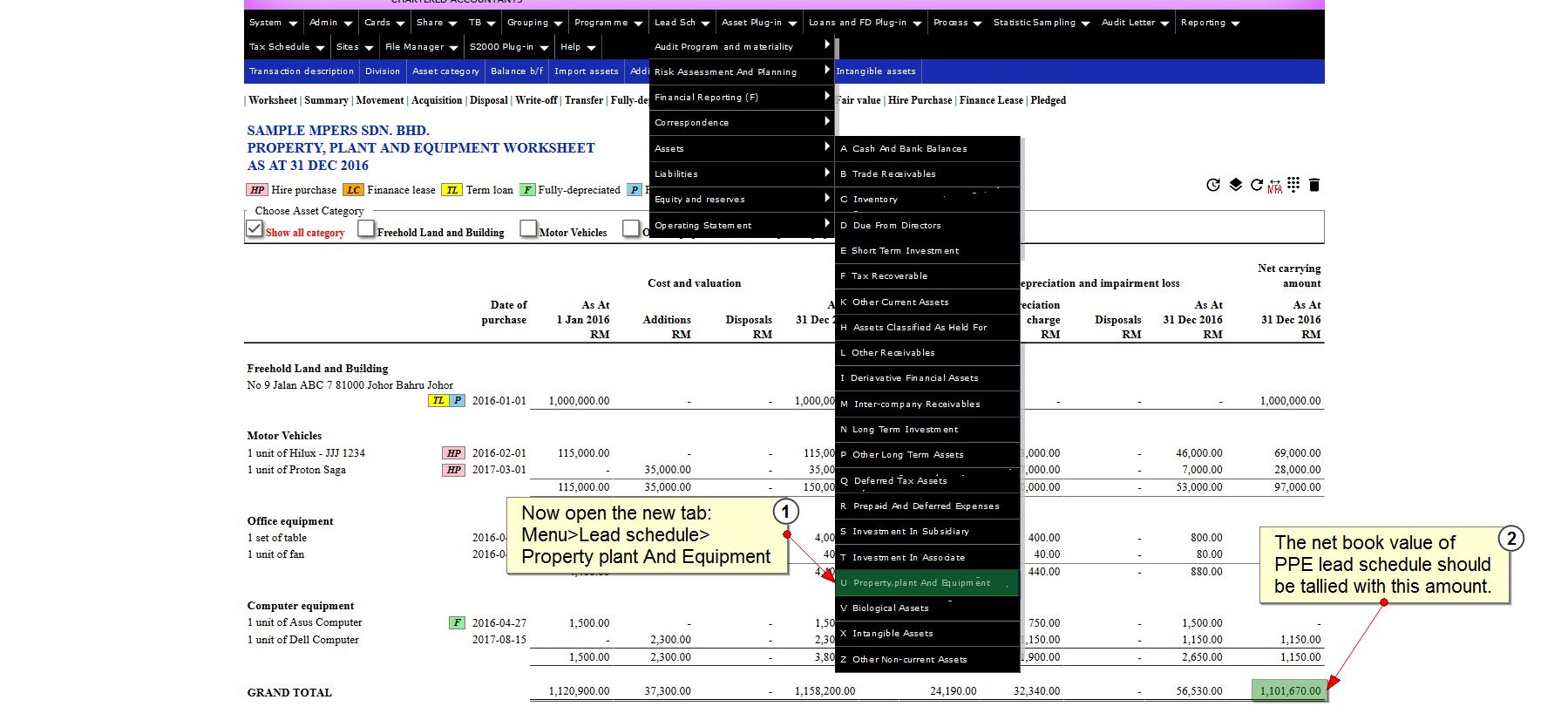This screenshot has width=1568, height=720.
Task: Open the dotted grid dialpad icon
Action: click(x=1293, y=184)
